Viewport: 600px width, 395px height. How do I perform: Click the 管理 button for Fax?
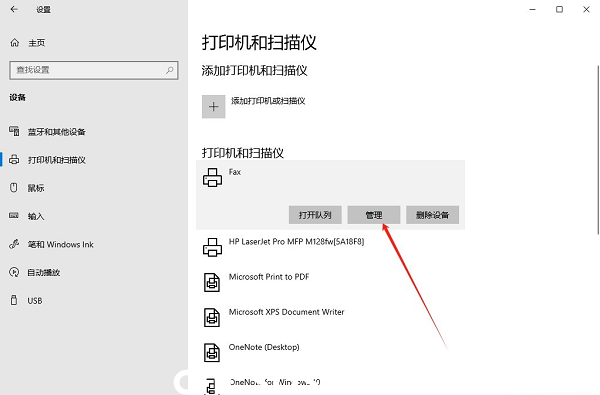click(373, 215)
